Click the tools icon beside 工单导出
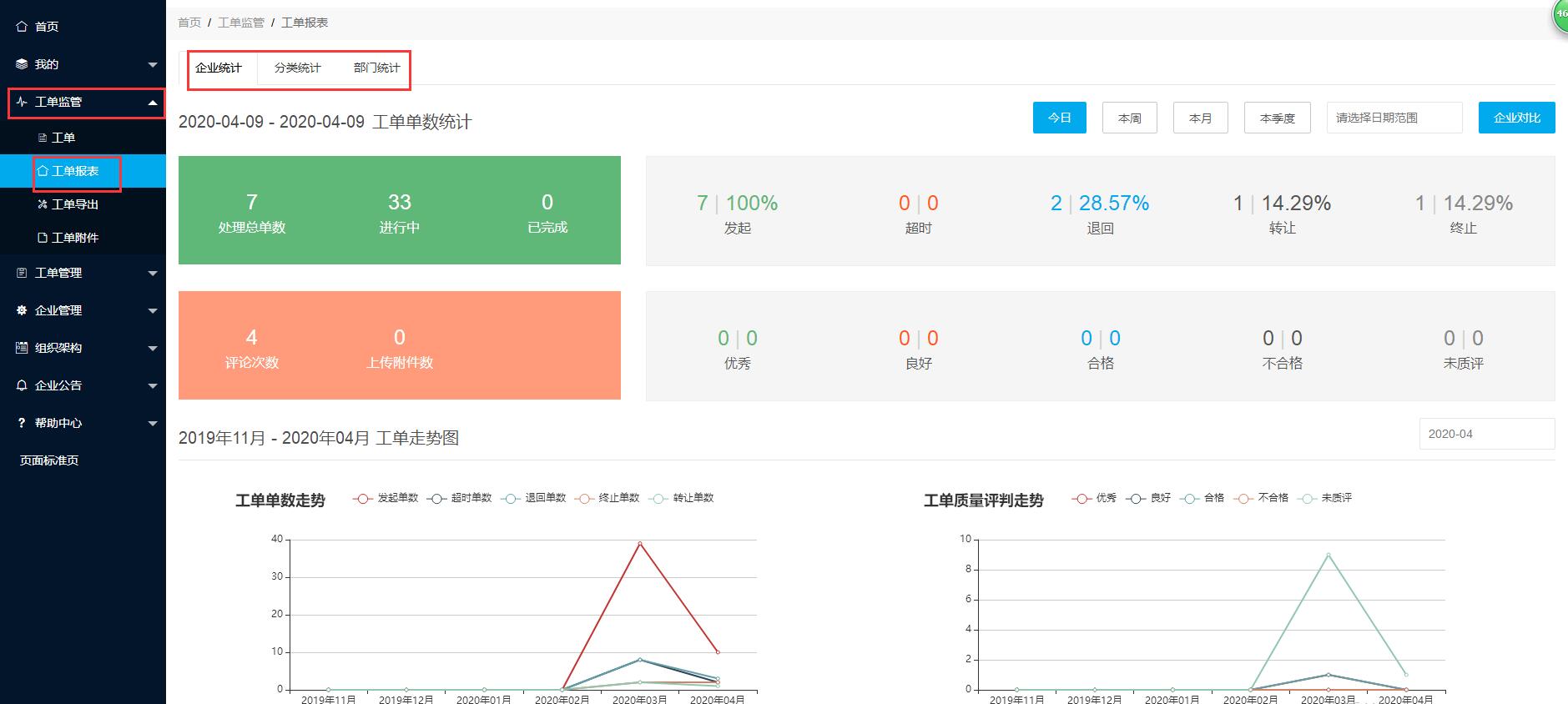The height and width of the screenshot is (704, 1568). [x=43, y=204]
